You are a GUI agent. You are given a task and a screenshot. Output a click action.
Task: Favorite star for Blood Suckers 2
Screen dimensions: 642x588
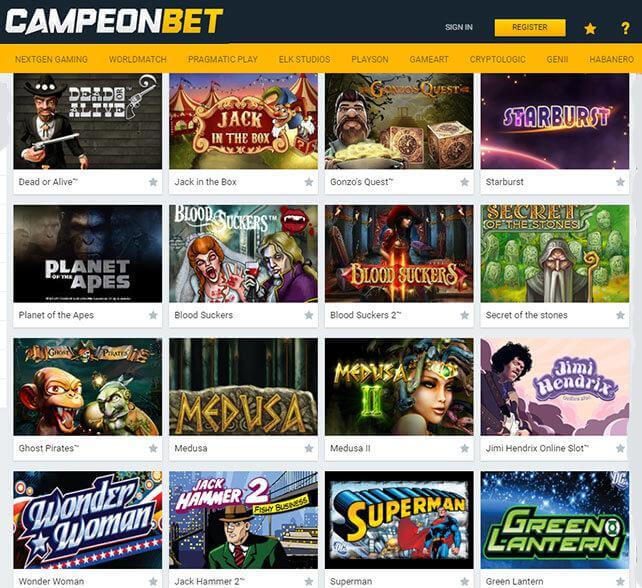click(464, 315)
